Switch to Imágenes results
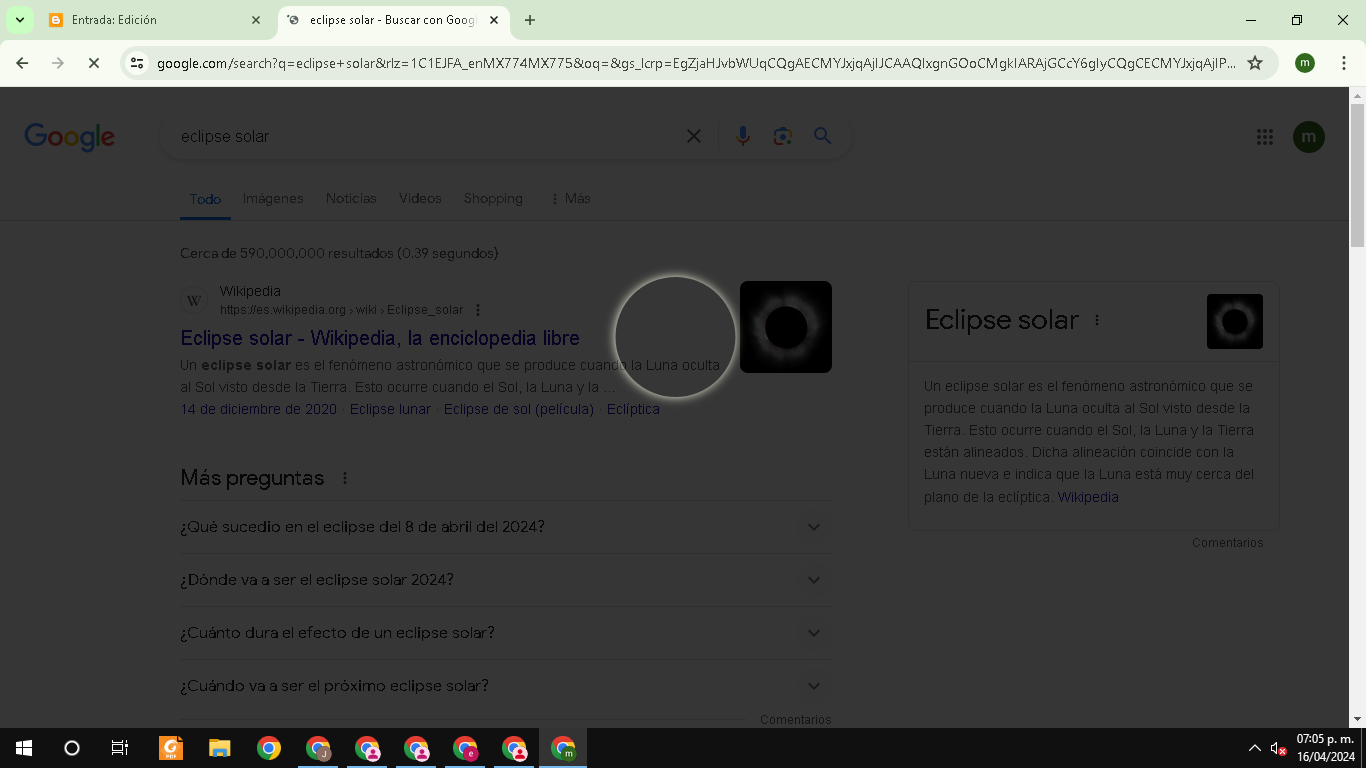1366x768 pixels. pos(273,198)
